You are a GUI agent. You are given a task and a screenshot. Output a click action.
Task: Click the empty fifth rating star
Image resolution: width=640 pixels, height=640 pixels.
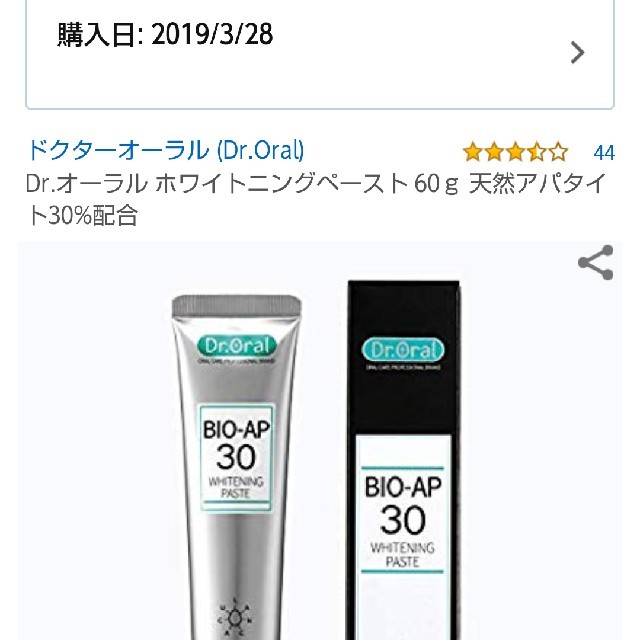[x=558, y=152]
